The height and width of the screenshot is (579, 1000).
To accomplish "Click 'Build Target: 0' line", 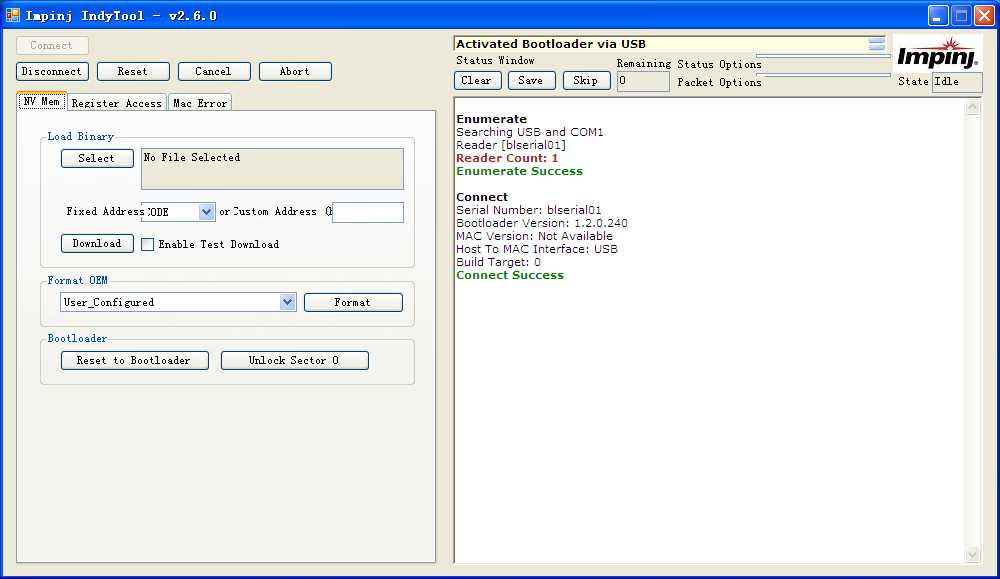I will [x=498, y=262].
